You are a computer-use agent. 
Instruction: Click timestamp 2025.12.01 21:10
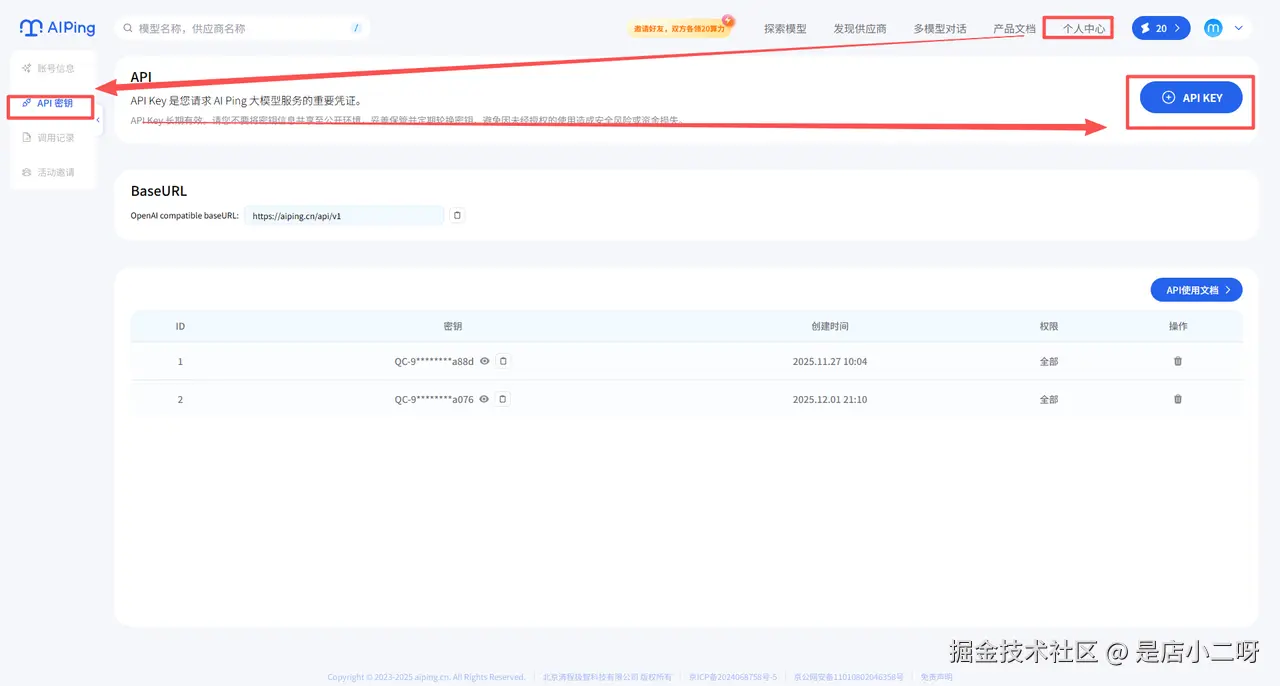tap(830, 399)
